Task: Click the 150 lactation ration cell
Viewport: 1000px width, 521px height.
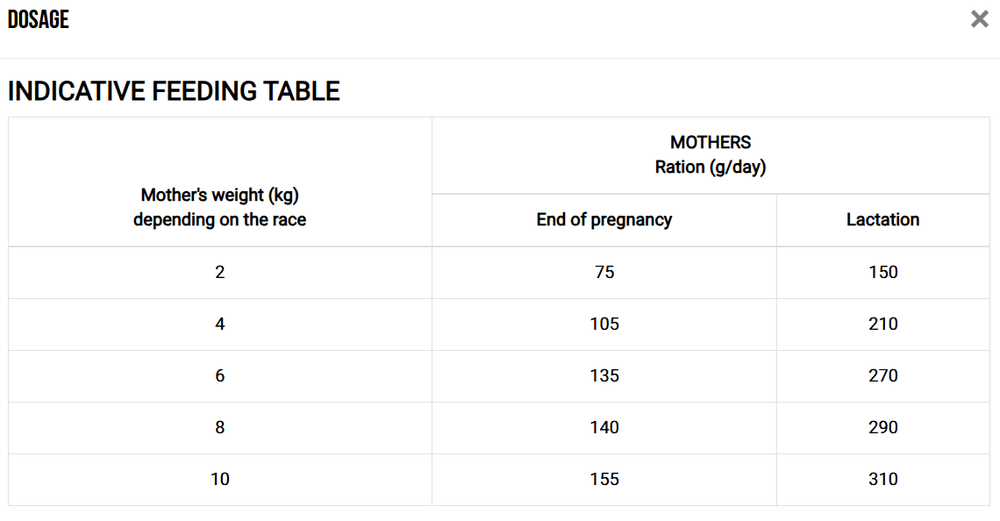Action: [883, 272]
